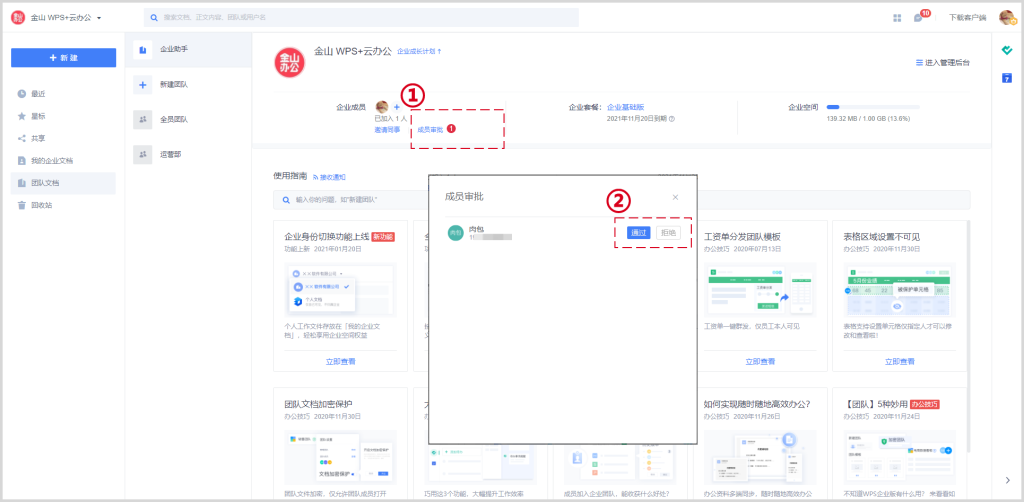The image size is (1024, 502).
Task: Click the 139.32 MB / 1.00 GB storage text
Action: 868,119
